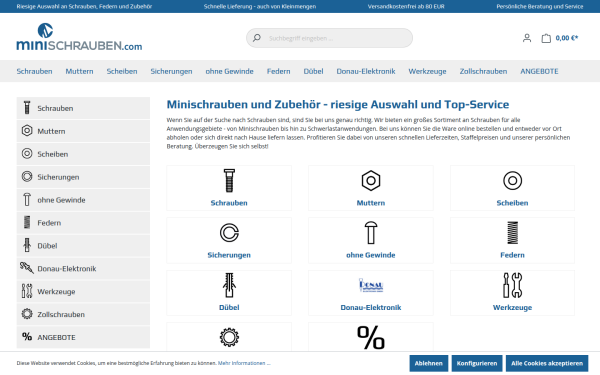
Task: Select ANGEBOTE in the top navigation bar
Action: point(539,71)
